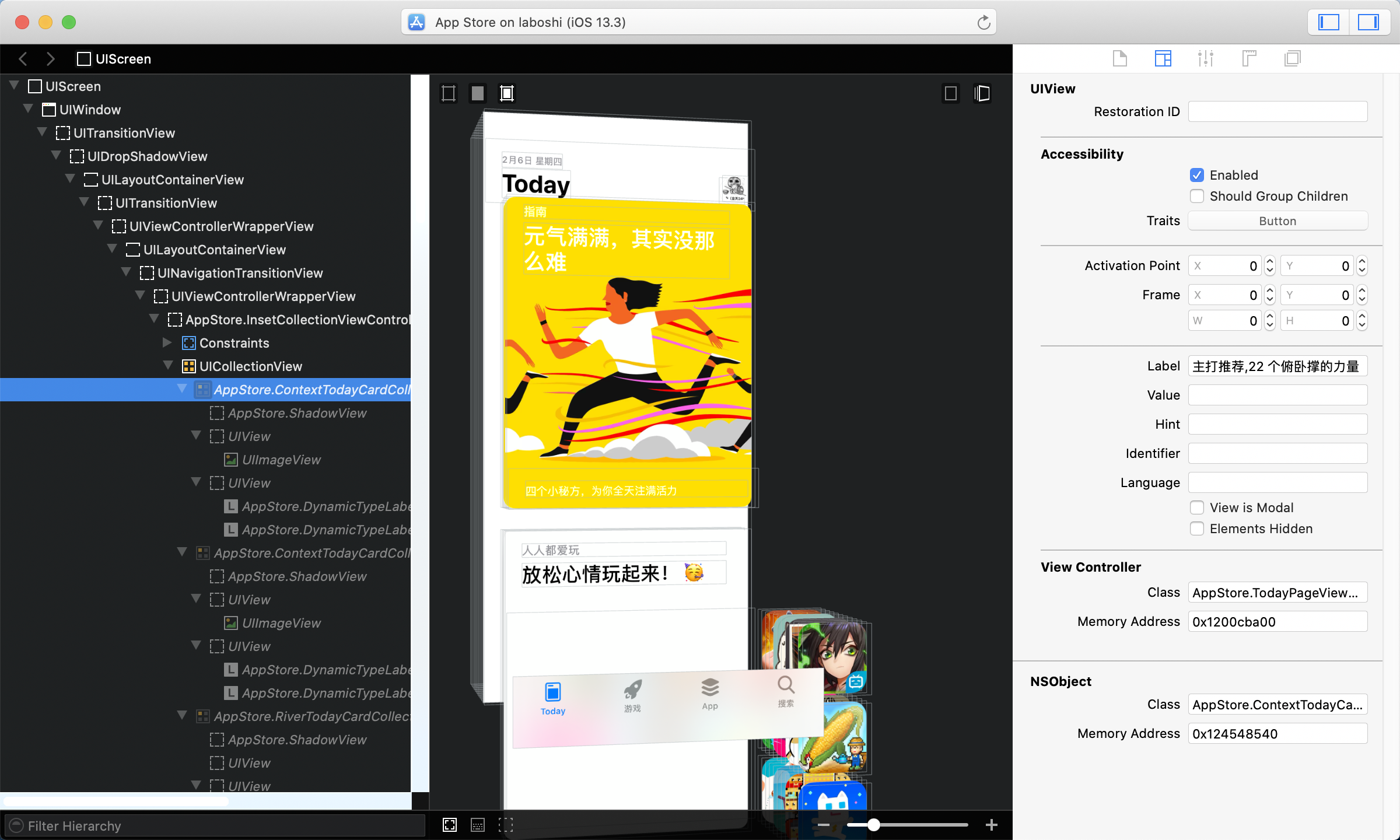Screen dimensions: 1400x840
Task: Collapse the UICollectionView node
Action: [x=168, y=366]
